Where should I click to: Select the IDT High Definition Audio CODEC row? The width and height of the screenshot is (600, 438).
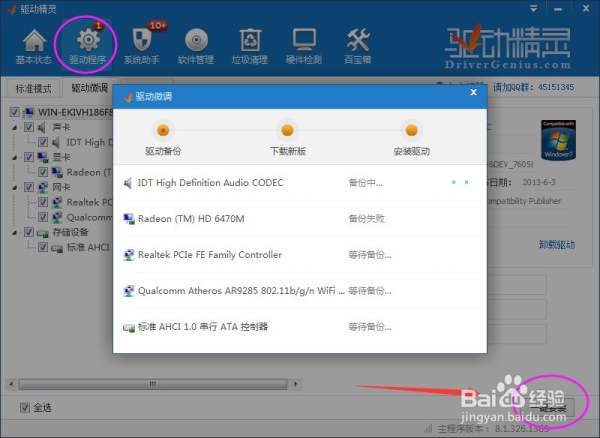300,183
